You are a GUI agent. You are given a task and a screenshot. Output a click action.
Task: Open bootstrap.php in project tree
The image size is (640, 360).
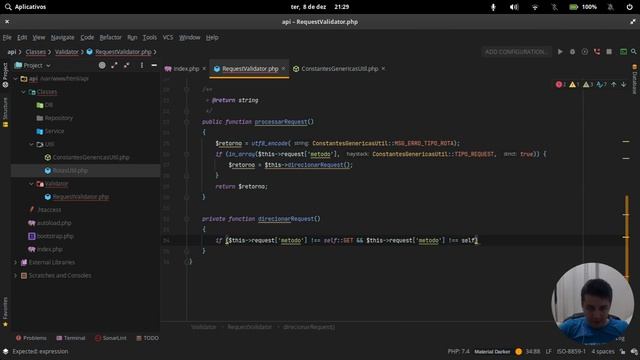coord(51,236)
